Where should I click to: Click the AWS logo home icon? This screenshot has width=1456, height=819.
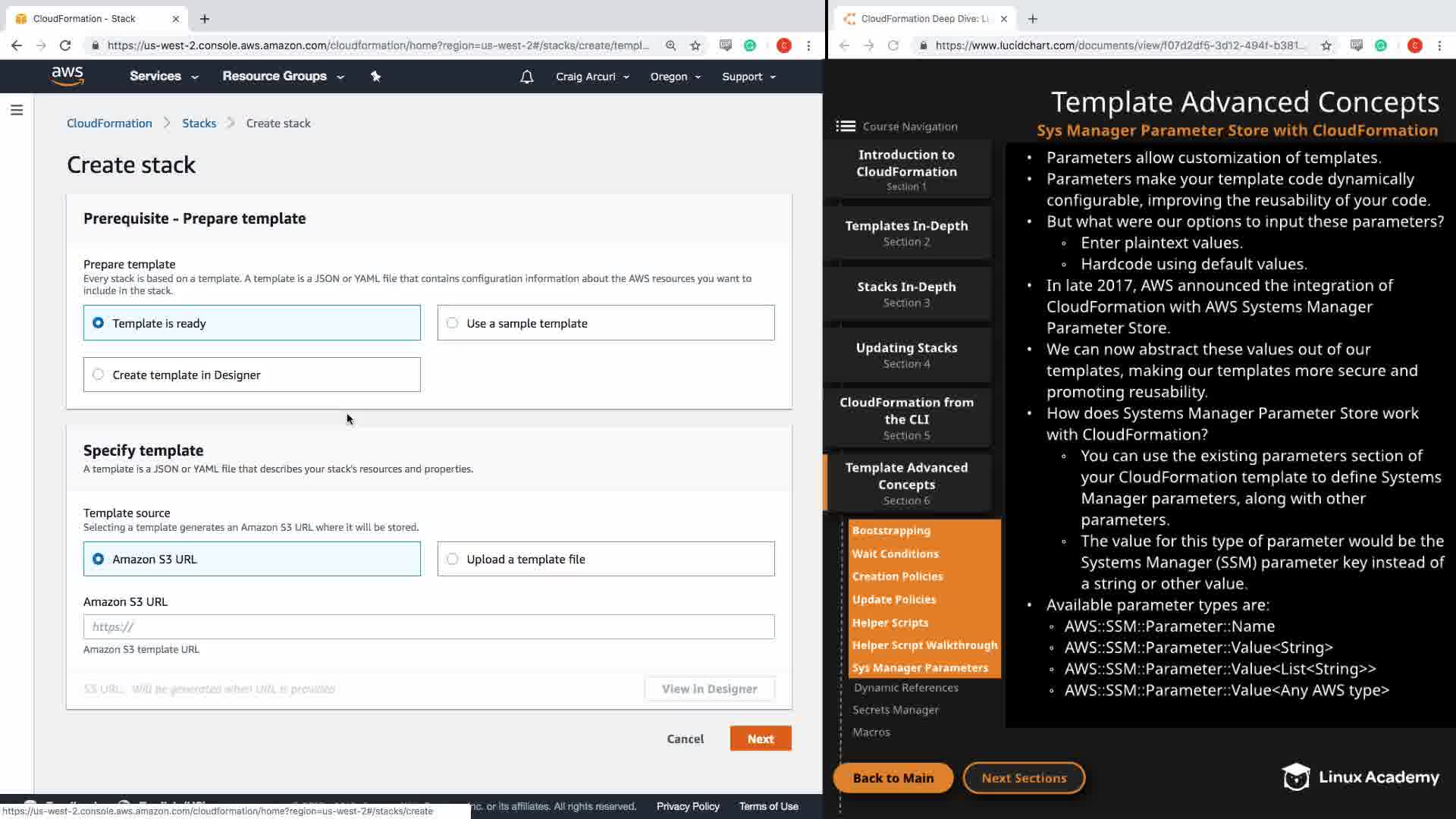(x=67, y=76)
